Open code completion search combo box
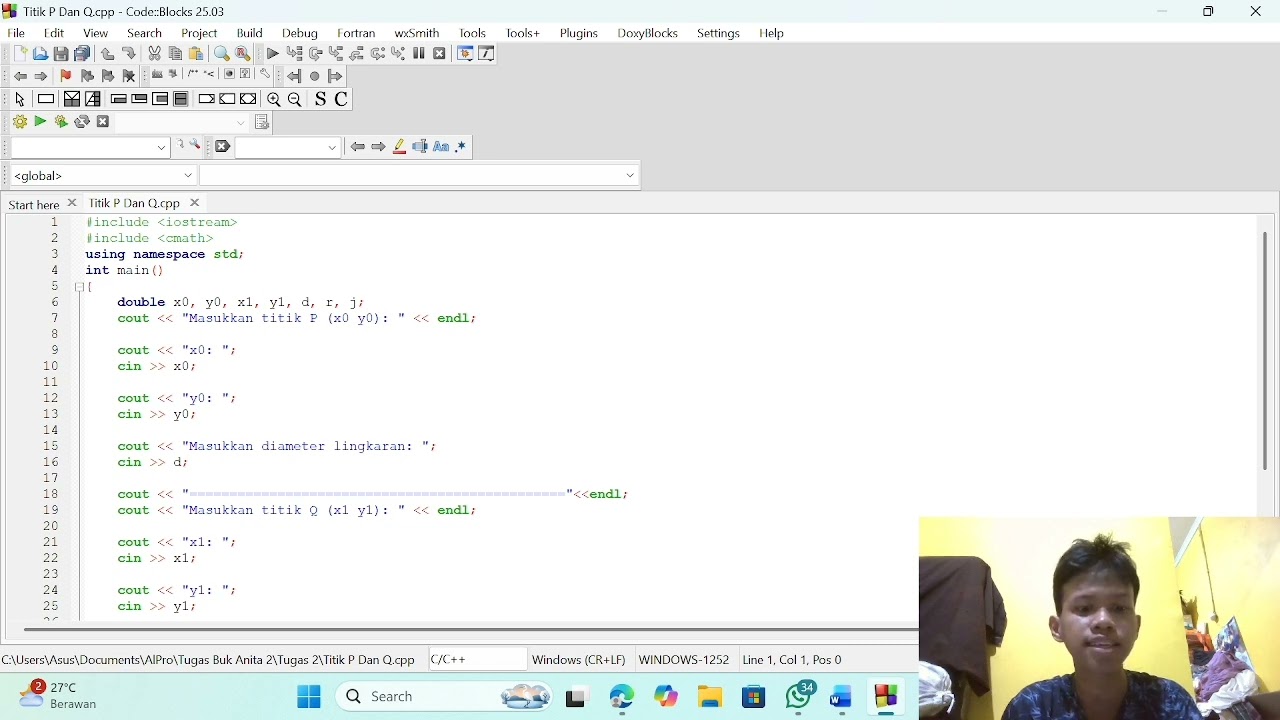Screen dimensions: 1280x720 tap(90, 148)
